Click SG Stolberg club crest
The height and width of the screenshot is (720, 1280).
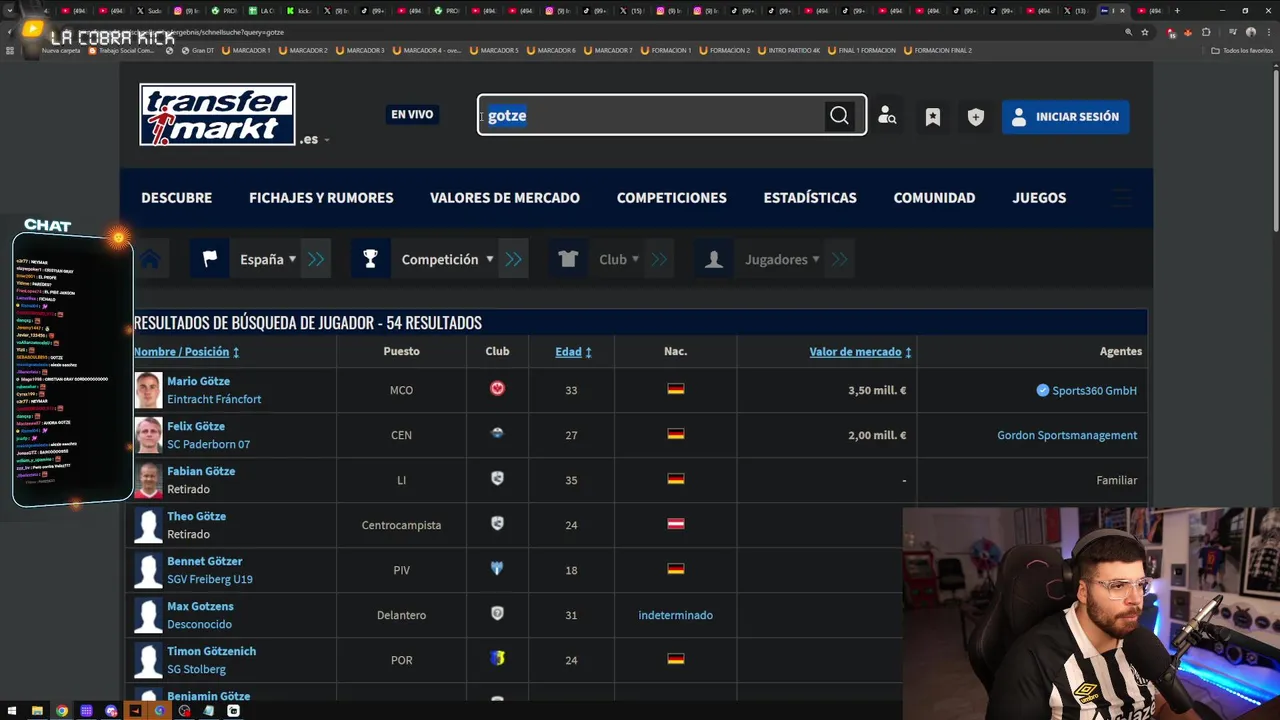(x=497, y=658)
